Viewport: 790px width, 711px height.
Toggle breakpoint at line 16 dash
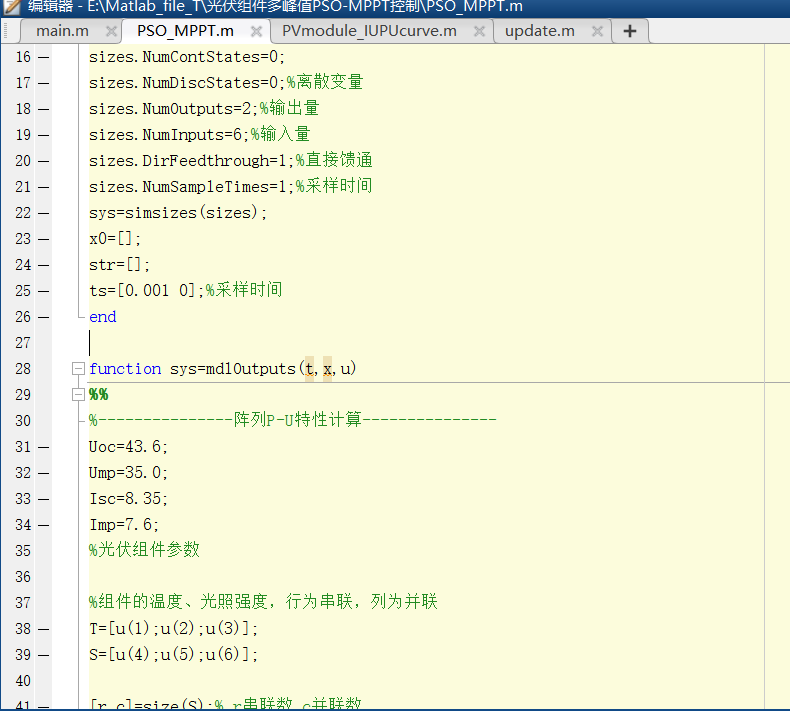pos(43,57)
